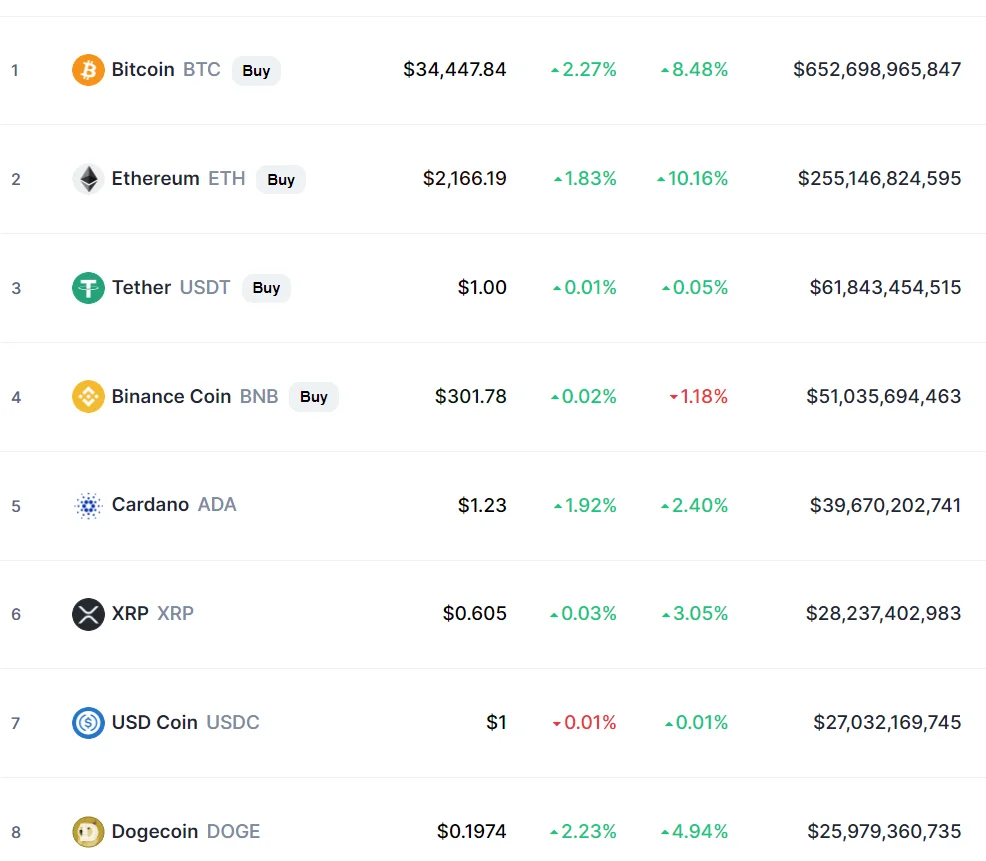Click Buy button next to Ethereum ETH
The image size is (986, 861).
pos(280,179)
